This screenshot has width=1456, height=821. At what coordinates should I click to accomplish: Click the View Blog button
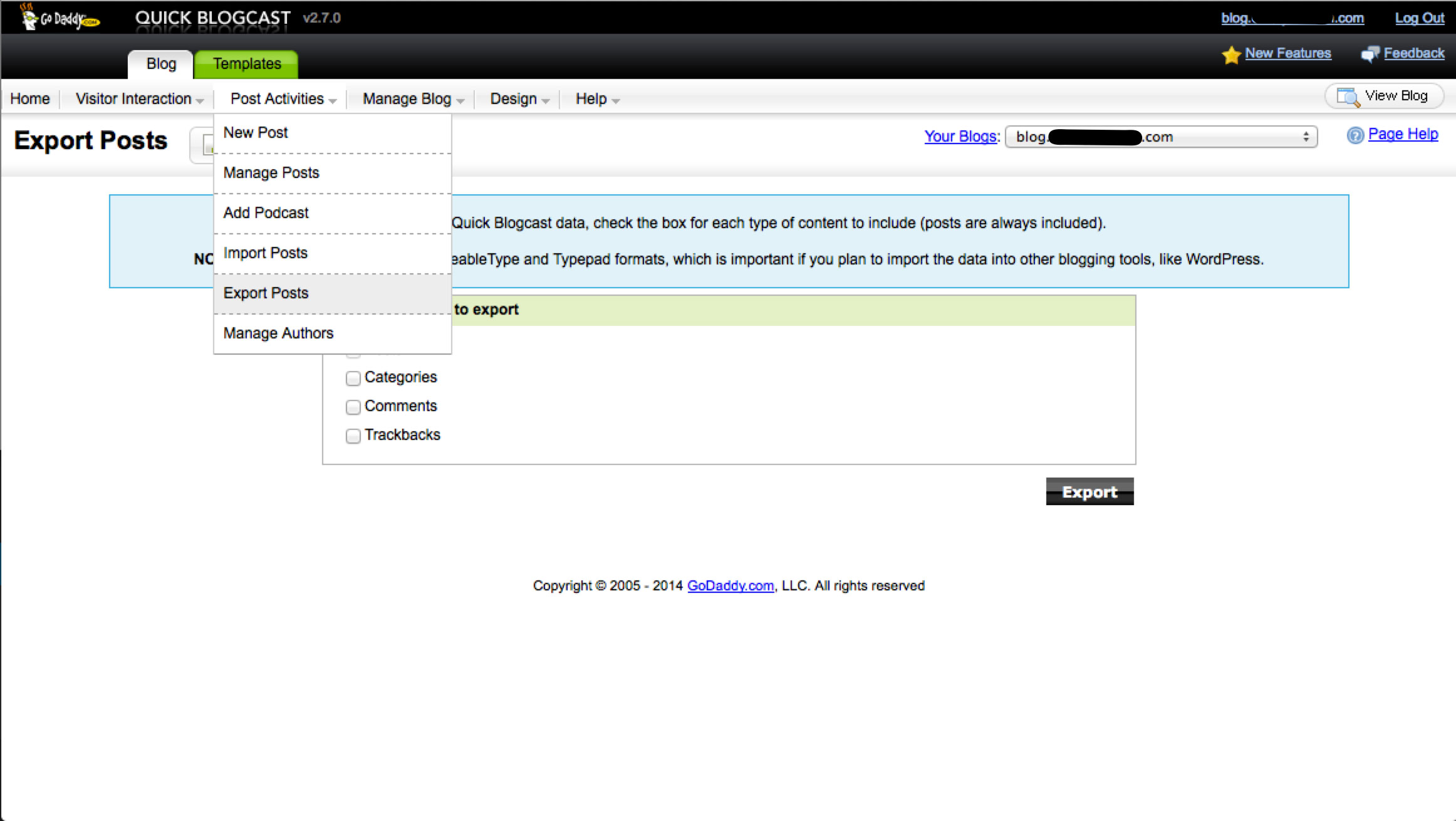coord(1385,97)
